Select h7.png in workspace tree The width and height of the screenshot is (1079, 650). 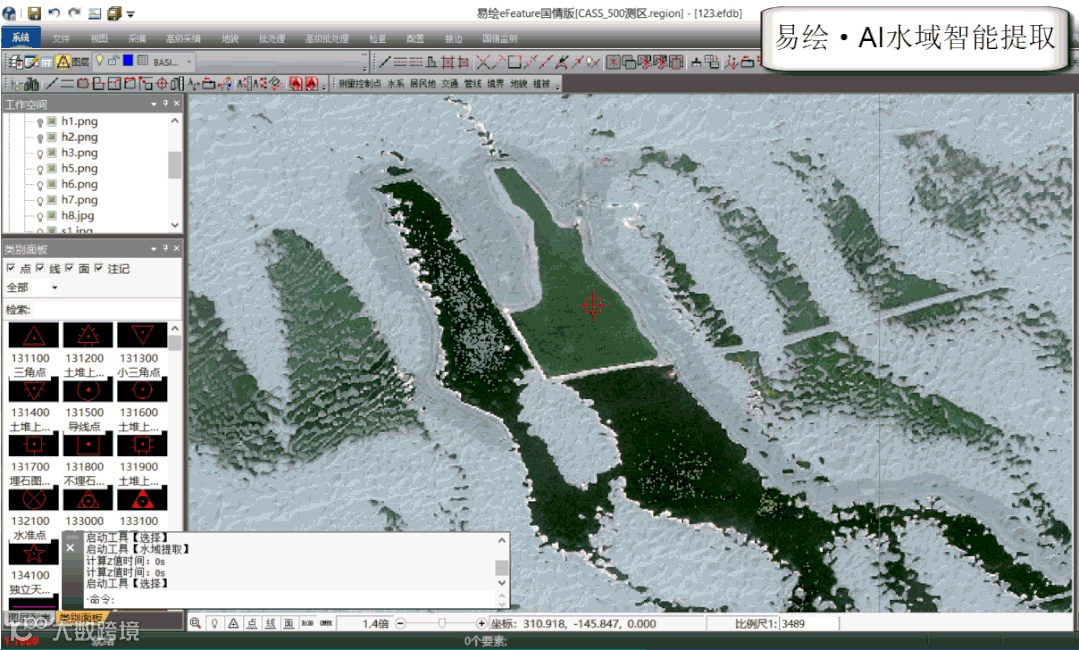pyautogui.click(x=79, y=200)
